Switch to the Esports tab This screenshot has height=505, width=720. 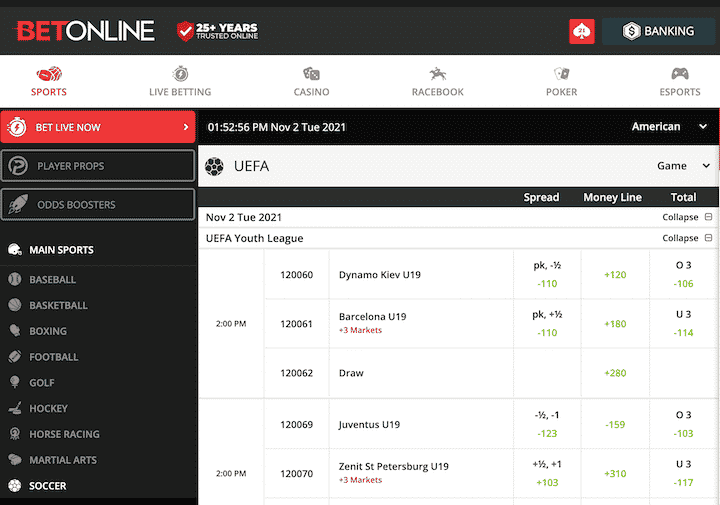click(680, 82)
